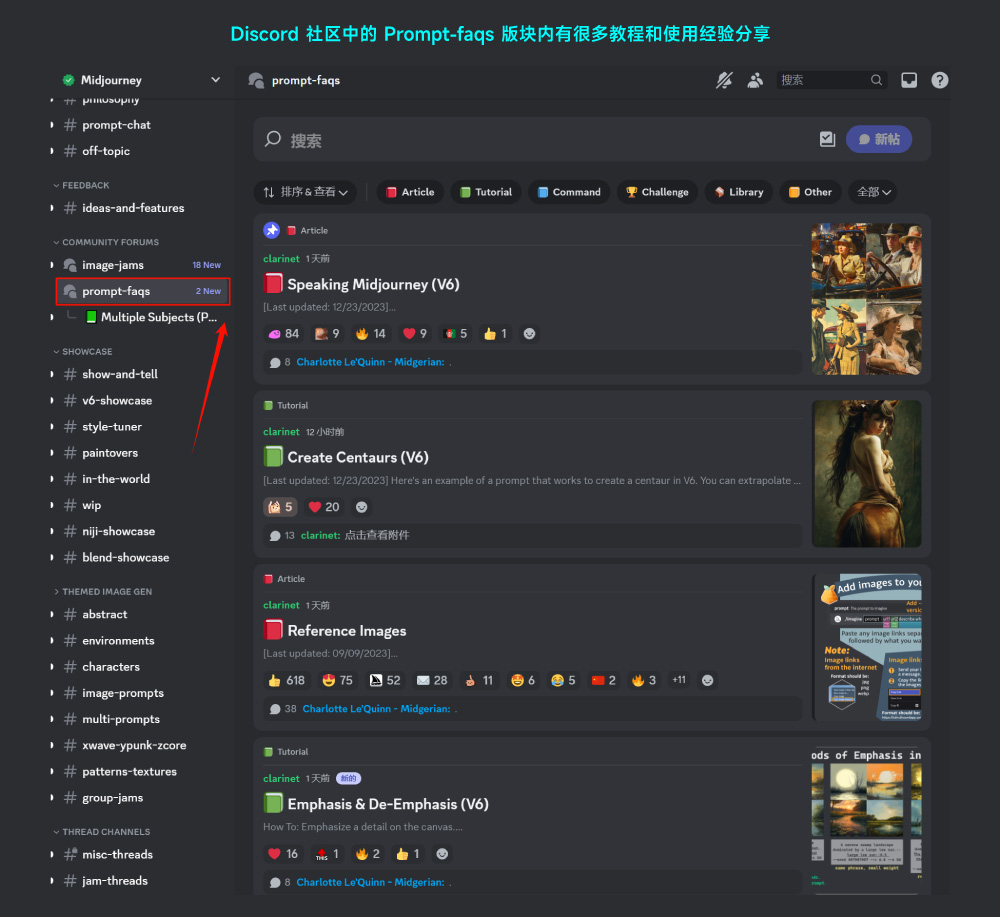This screenshot has width=1000, height=917.
Task: Open the help question mark icon
Action: tap(939, 80)
